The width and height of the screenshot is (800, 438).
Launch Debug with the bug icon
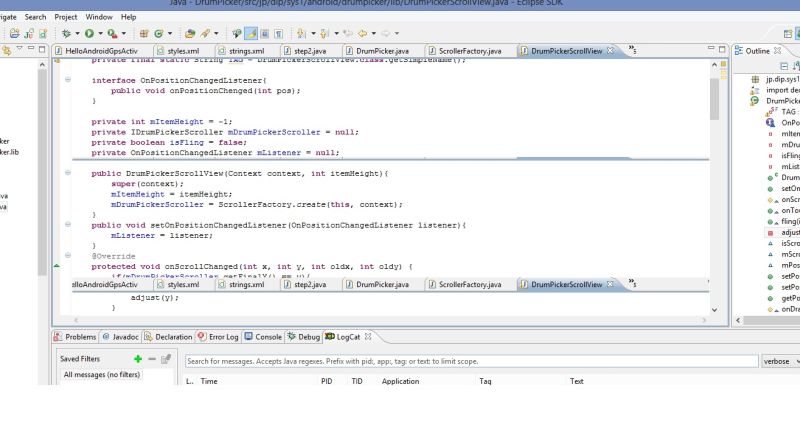coord(66,33)
